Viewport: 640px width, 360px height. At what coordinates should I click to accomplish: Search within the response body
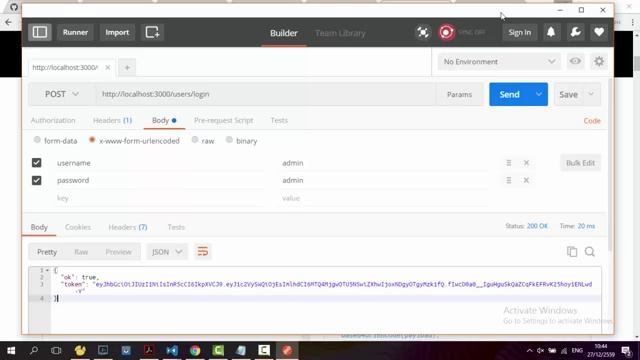pyautogui.click(x=590, y=252)
